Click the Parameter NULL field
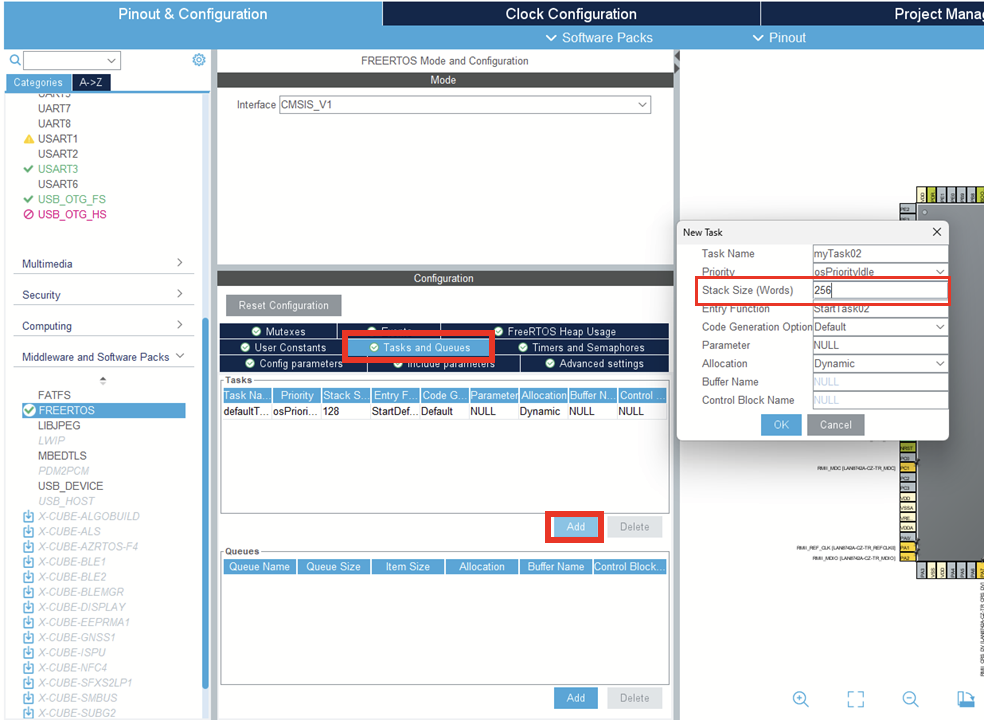 pos(880,345)
